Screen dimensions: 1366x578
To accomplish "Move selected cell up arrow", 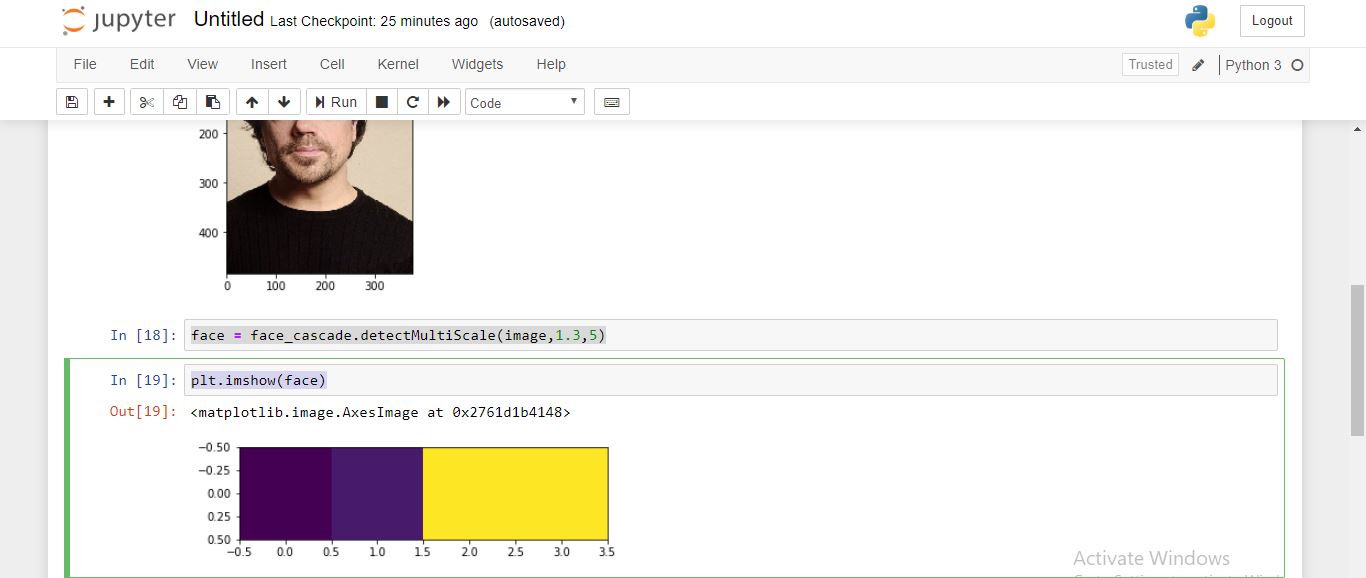I will (252, 102).
